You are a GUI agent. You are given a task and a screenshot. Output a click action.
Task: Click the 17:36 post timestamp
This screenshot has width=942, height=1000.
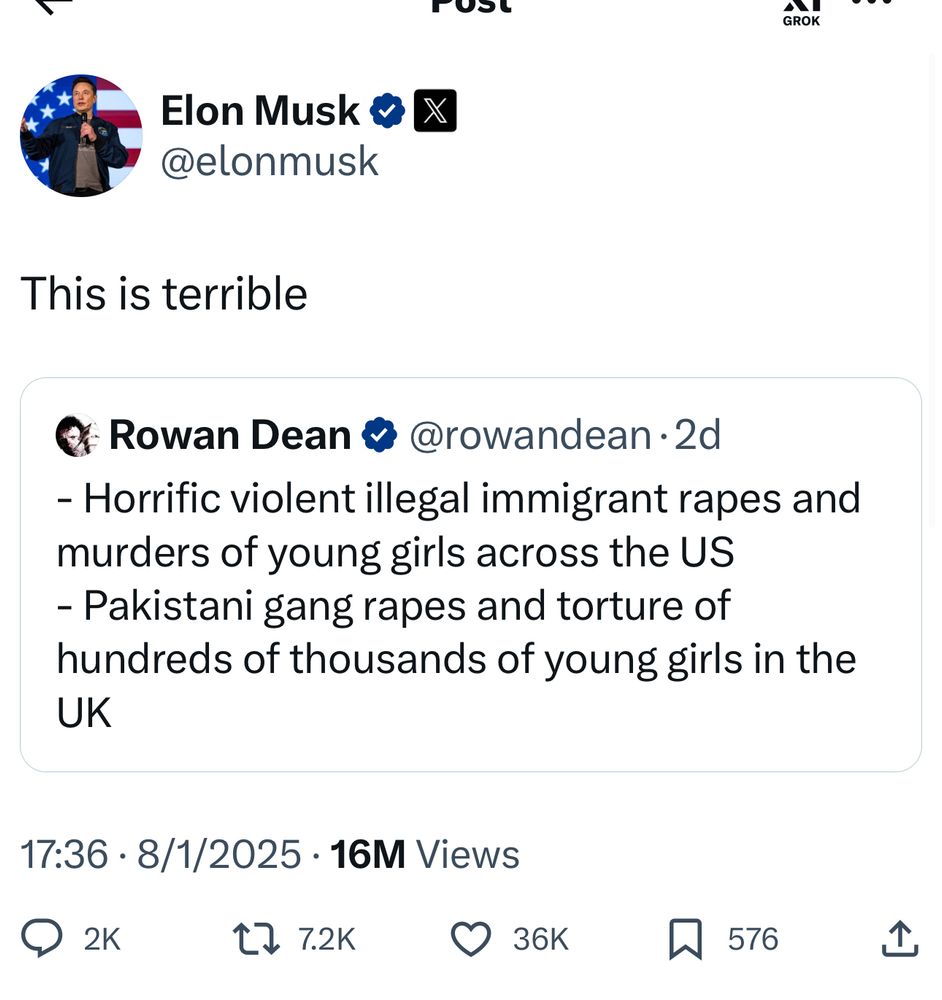[x=64, y=855]
